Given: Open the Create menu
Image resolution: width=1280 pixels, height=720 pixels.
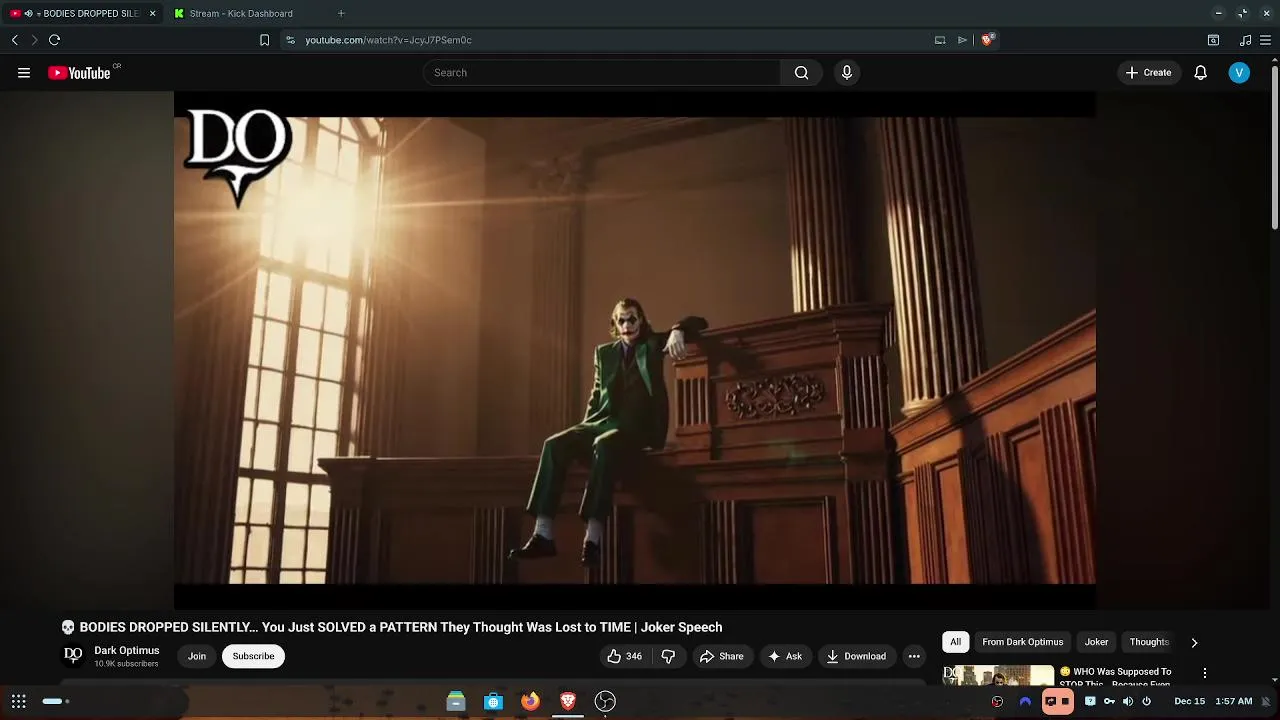Looking at the screenshot, I should pyautogui.click(x=1148, y=73).
